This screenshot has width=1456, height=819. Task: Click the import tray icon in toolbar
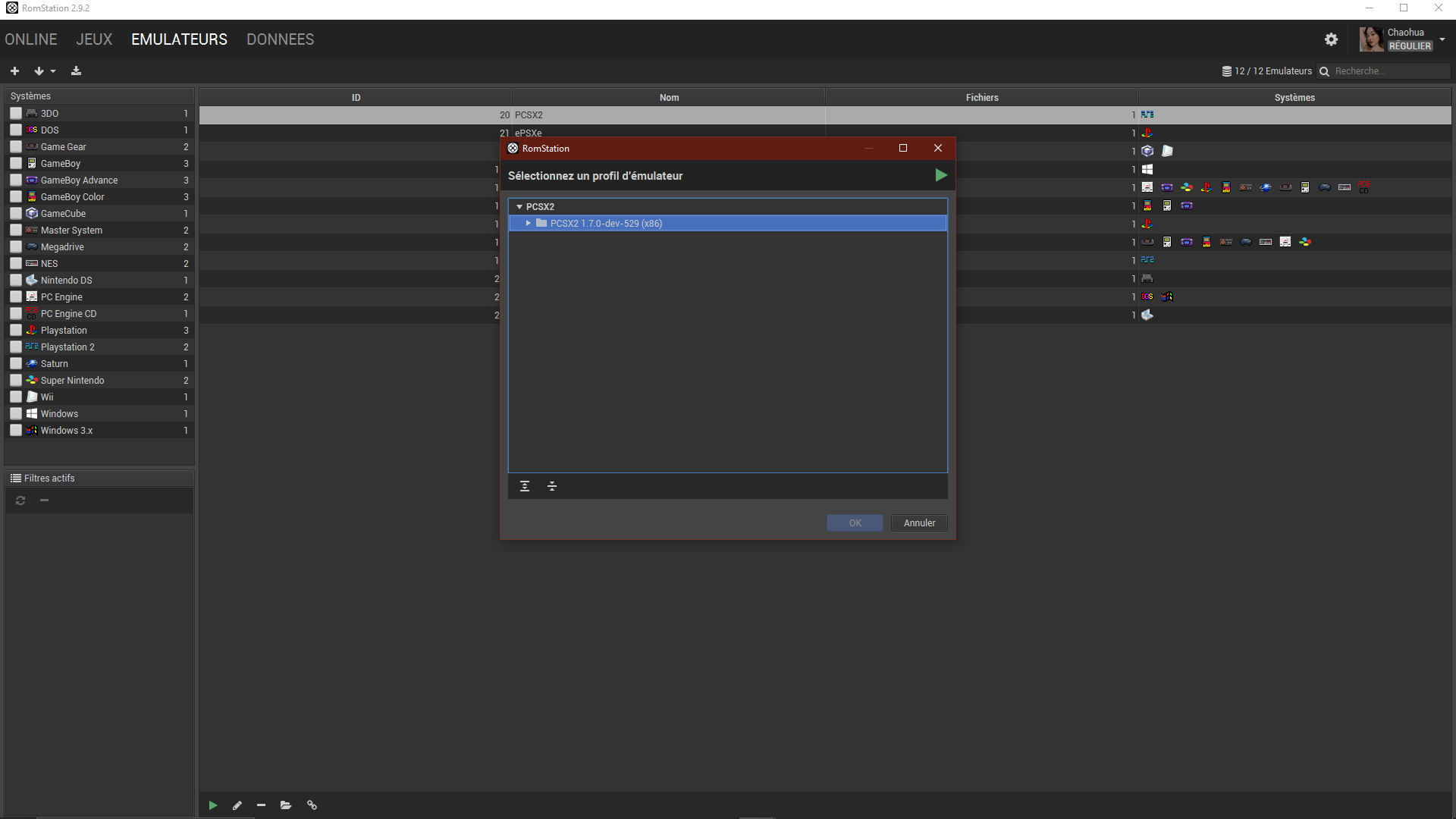click(76, 71)
